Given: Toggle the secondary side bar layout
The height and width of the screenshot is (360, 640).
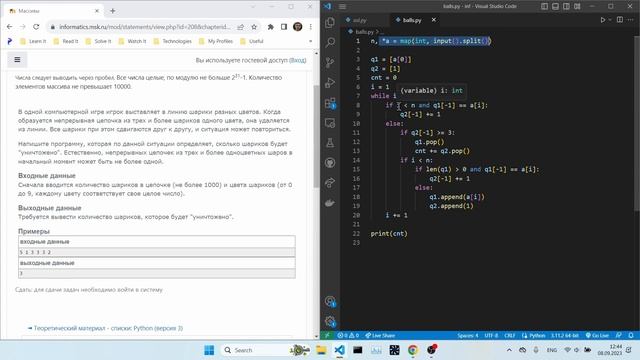Looking at the screenshot, I should [566, 6].
